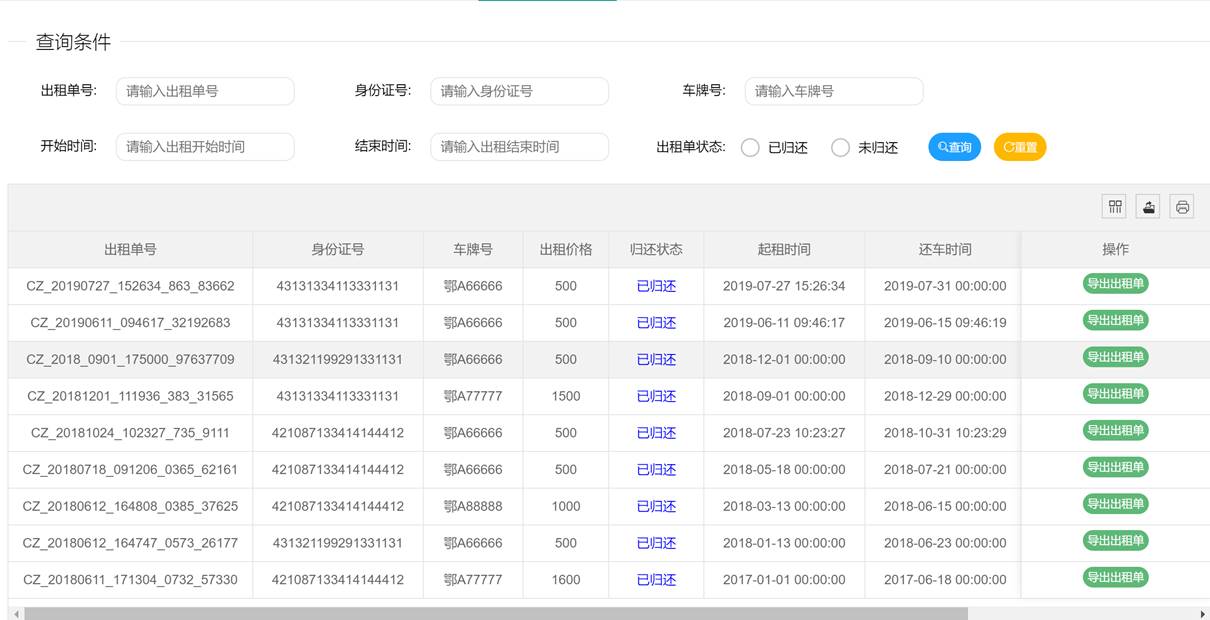Click price cell 1500
This screenshot has width=1210, height=620.
pyautogui.click(x=566, y=396)
